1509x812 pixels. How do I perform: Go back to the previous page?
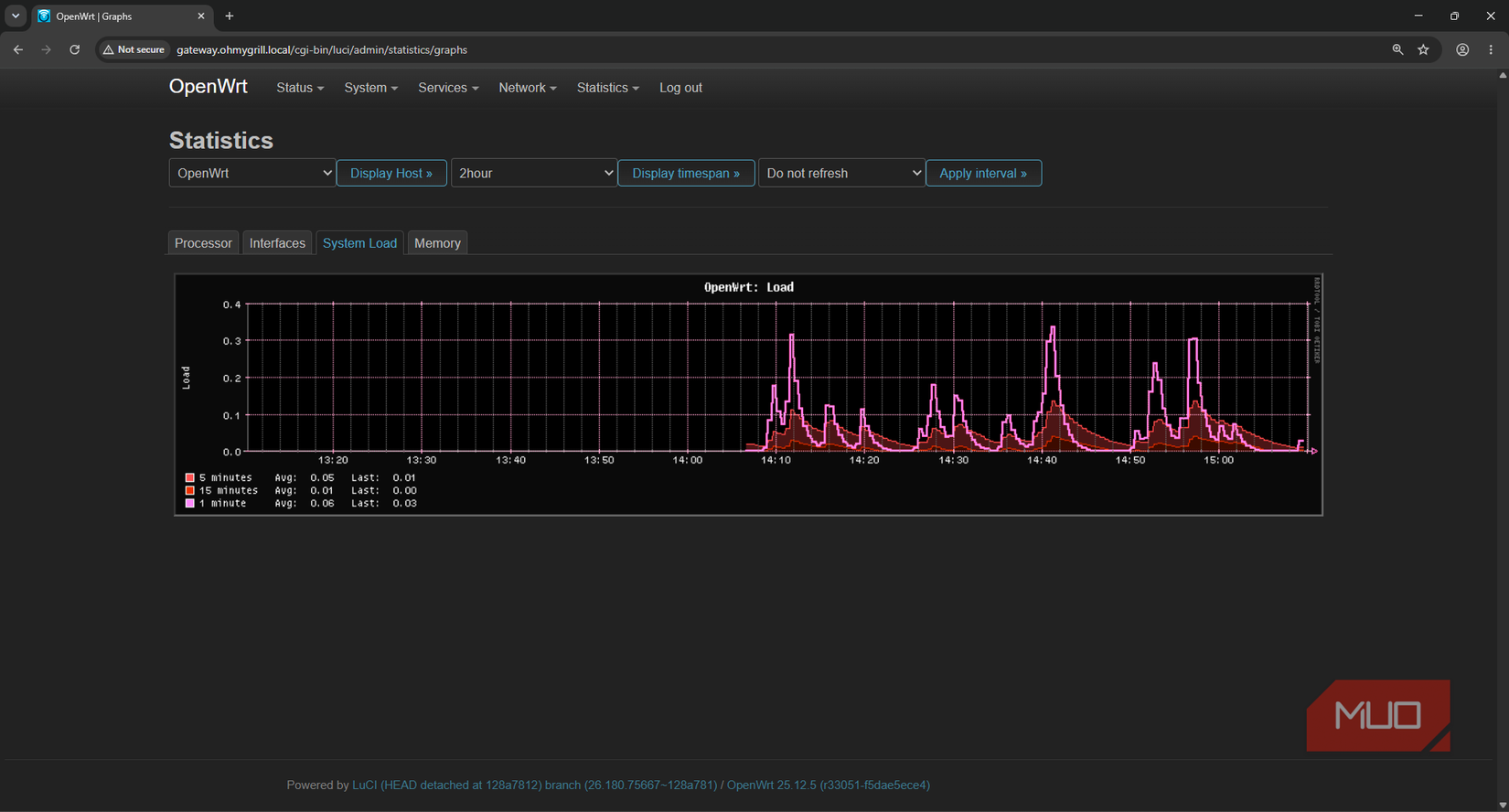point(18,49)
